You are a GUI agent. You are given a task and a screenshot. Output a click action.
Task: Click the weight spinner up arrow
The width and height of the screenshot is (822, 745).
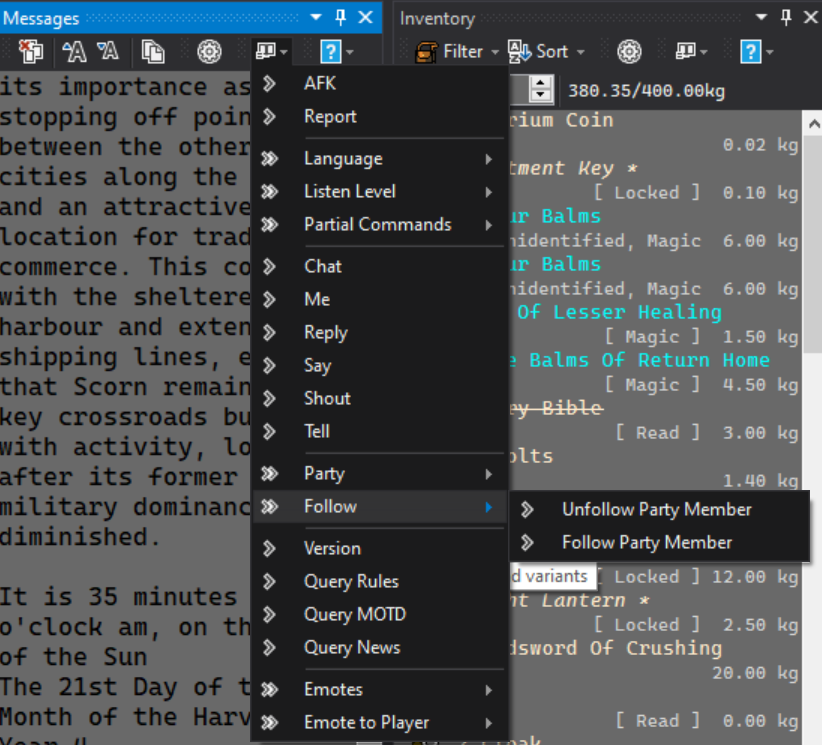click(x=541, y=83)
